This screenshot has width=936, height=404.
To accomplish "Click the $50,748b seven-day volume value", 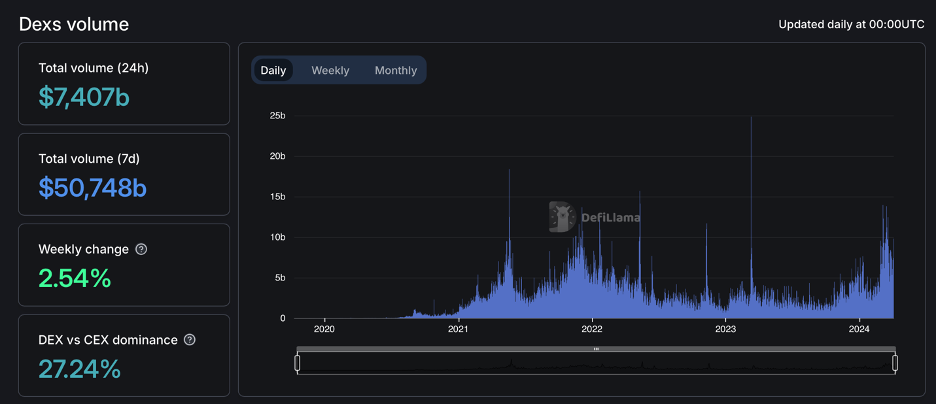I will pyautogui.click(x=93, y=187).
